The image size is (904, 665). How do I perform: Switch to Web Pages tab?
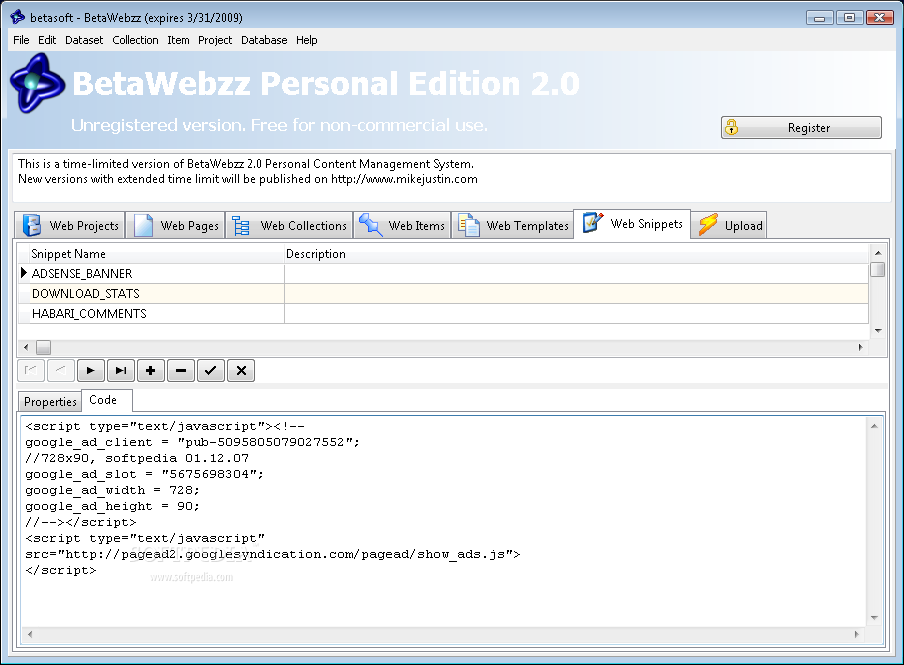click(175, 225)
